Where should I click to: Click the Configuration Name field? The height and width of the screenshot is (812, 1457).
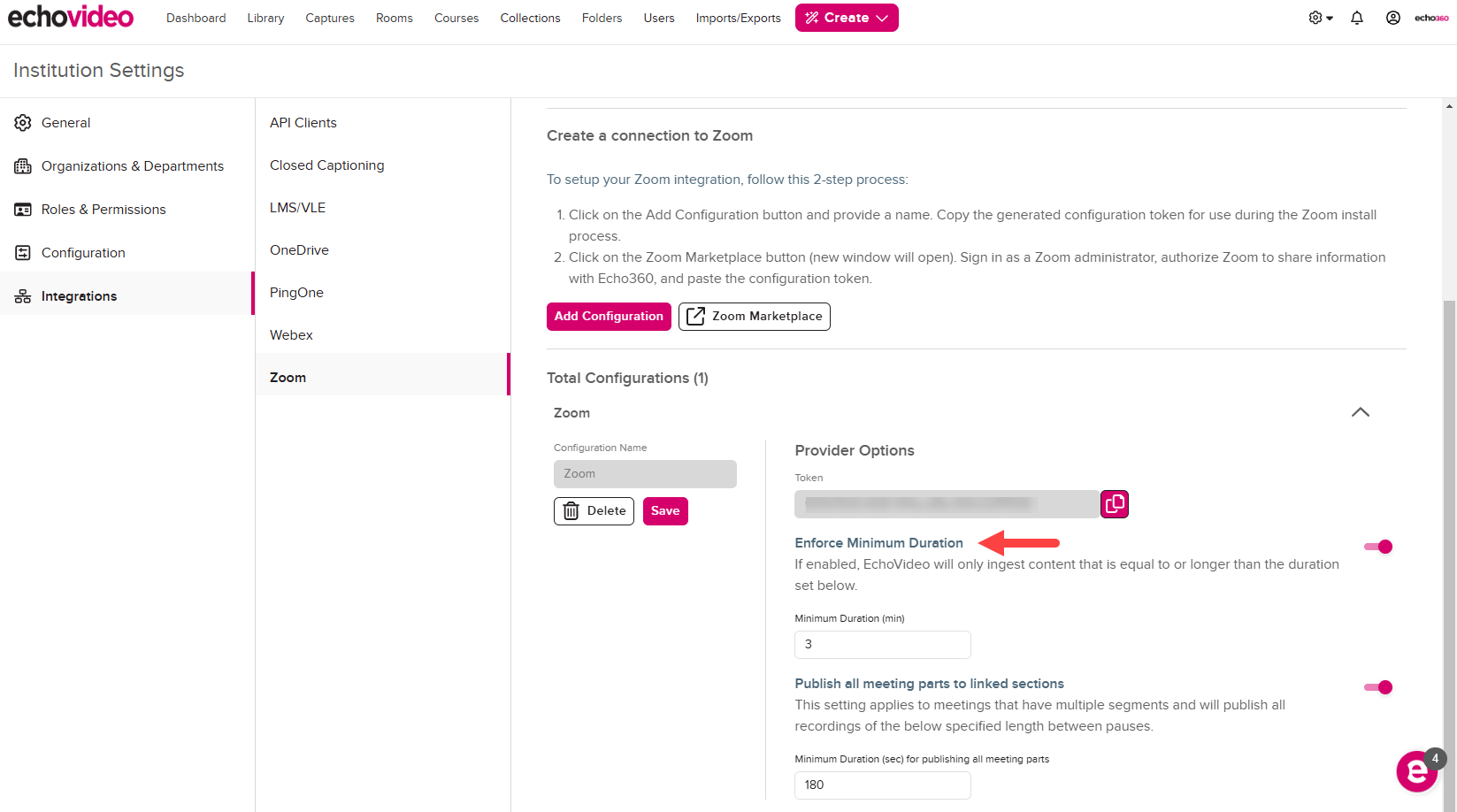pos(645,474)
